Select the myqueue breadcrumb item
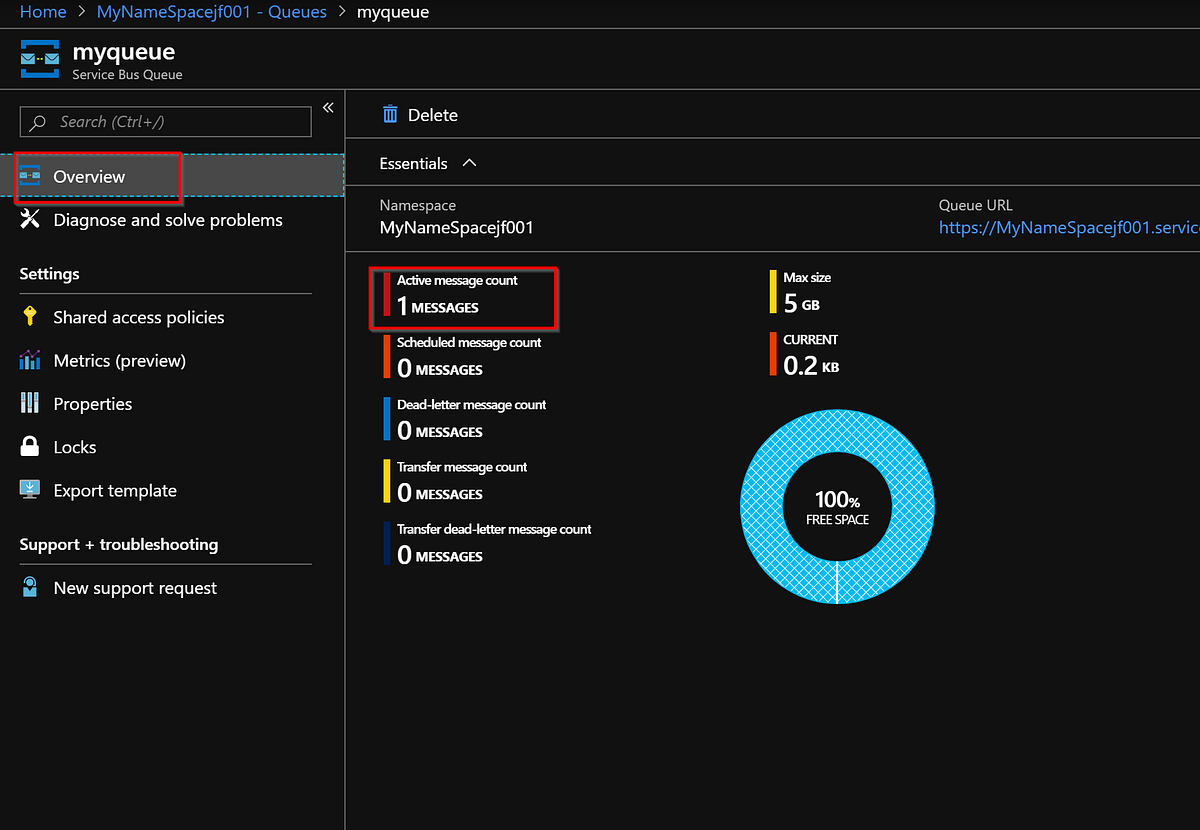This screenshot has height=830, width=1200. click(392, 11)
